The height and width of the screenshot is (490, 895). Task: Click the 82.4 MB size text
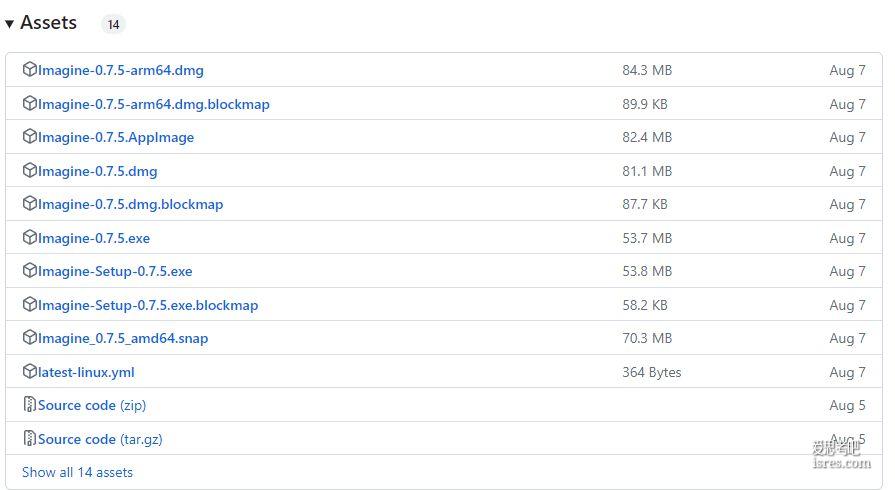(x=647, y=137)
